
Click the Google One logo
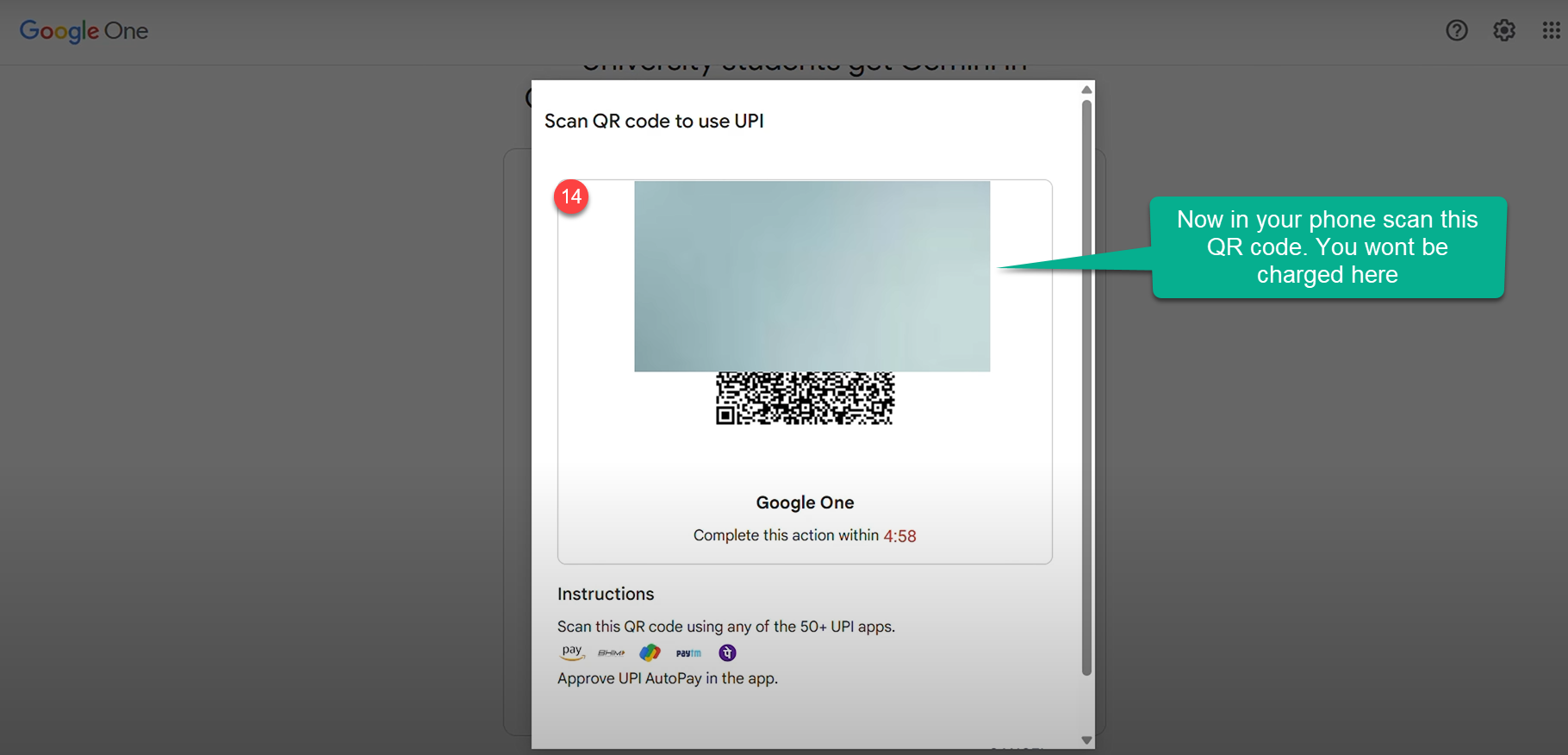(84, 31)
